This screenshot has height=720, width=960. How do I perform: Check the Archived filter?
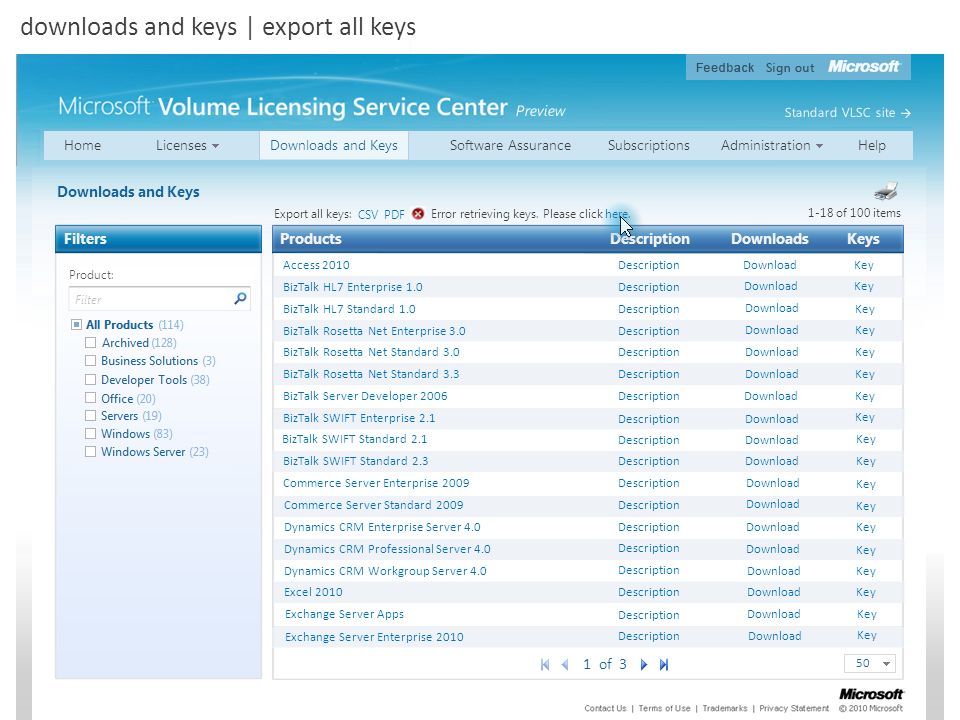tap(91, 342)
